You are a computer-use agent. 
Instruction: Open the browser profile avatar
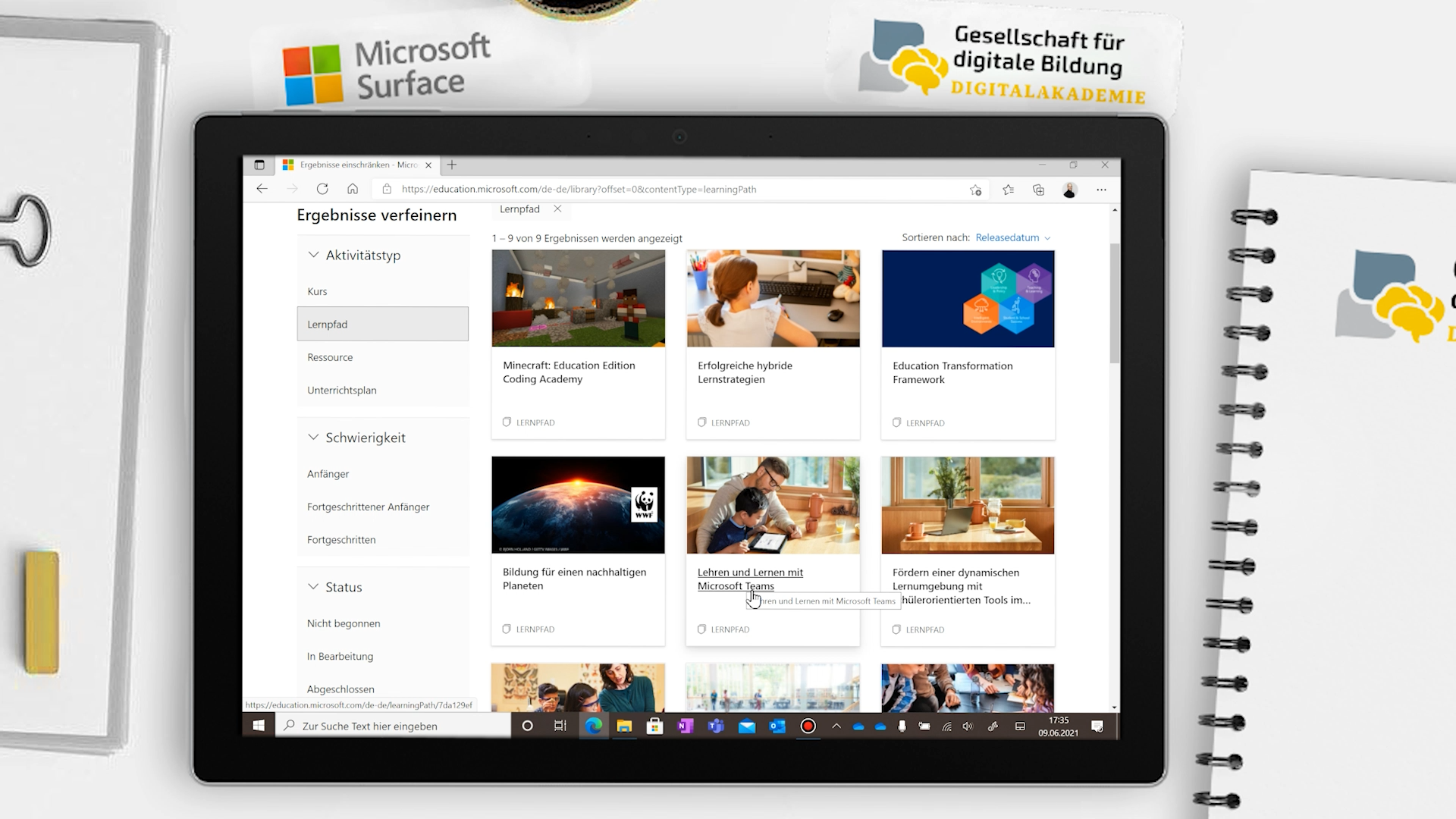tap(1070, 190)
